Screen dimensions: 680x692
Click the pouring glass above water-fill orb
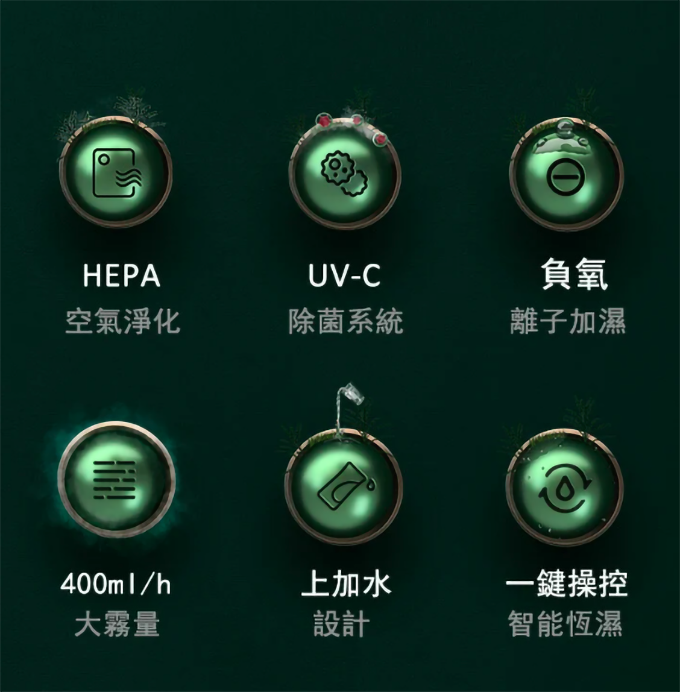[352, 394]
